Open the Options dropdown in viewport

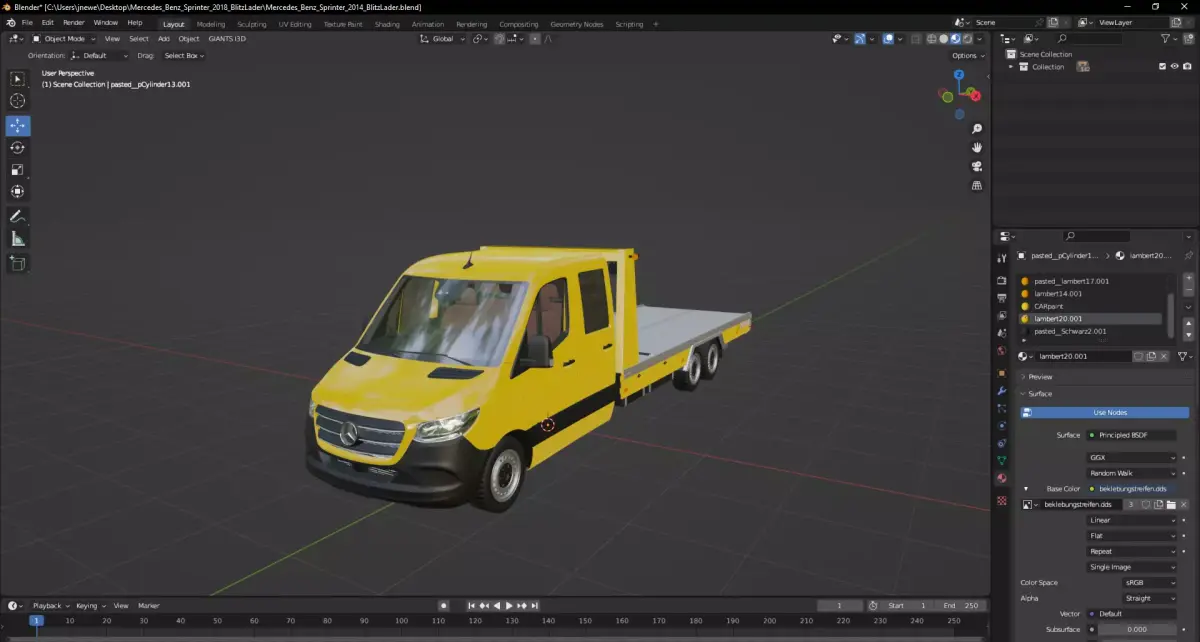[x=967, y=56]
